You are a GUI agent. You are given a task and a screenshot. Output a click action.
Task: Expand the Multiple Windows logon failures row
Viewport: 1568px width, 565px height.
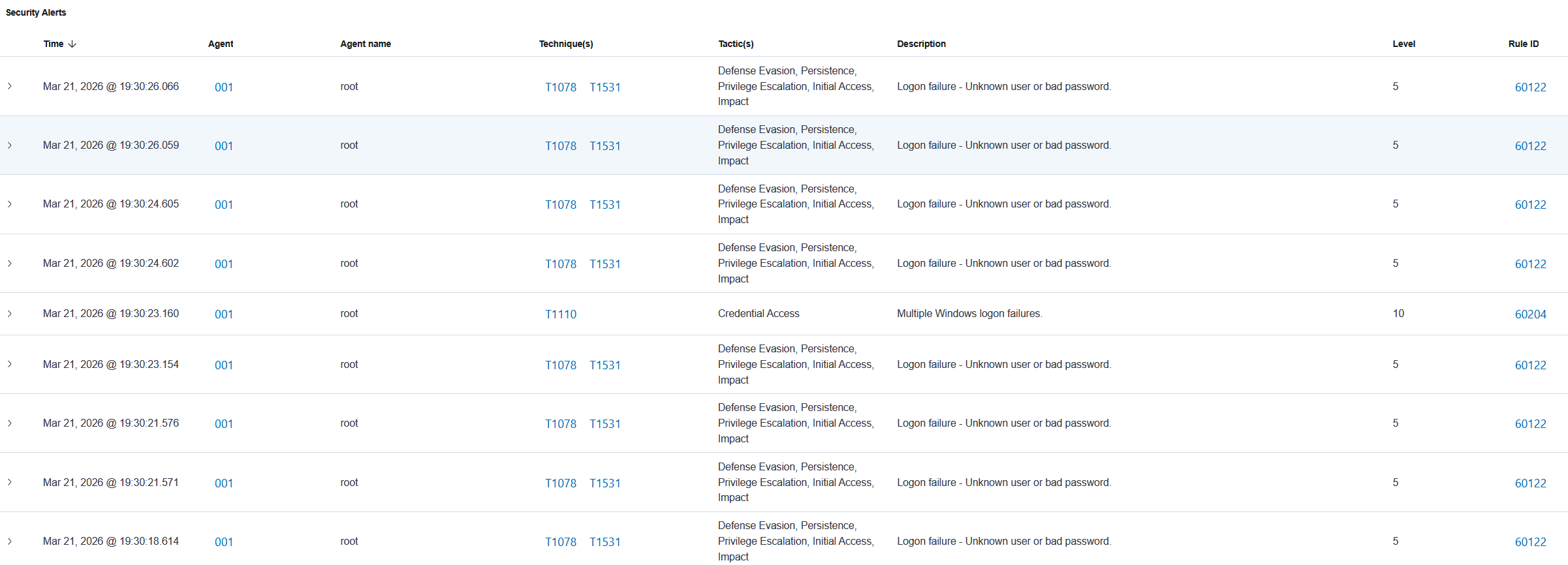pyautogui.click(x=10, y=314)
